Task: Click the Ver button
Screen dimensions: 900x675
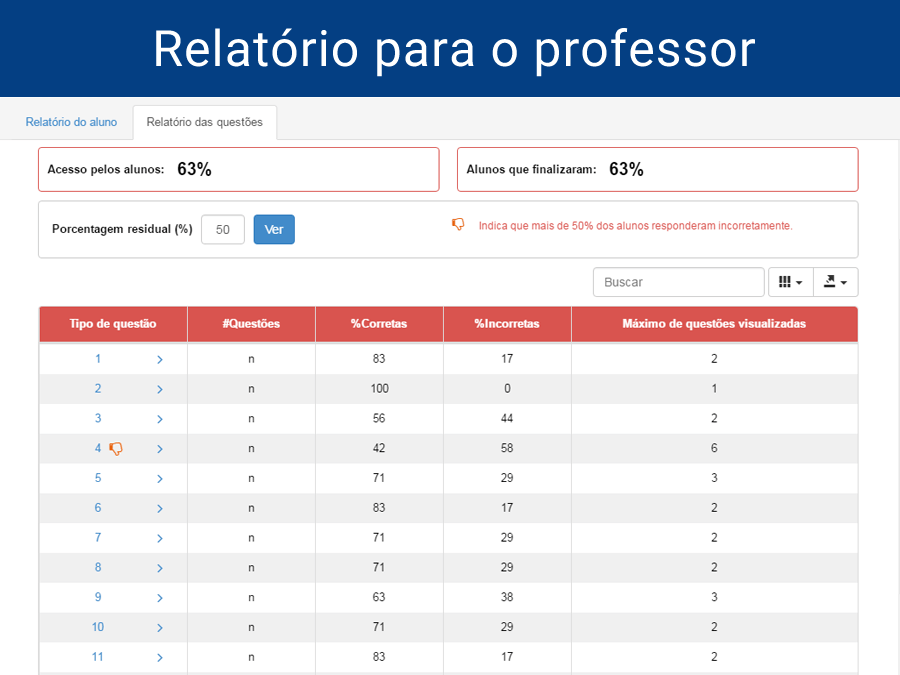Action: coord(274,230)
